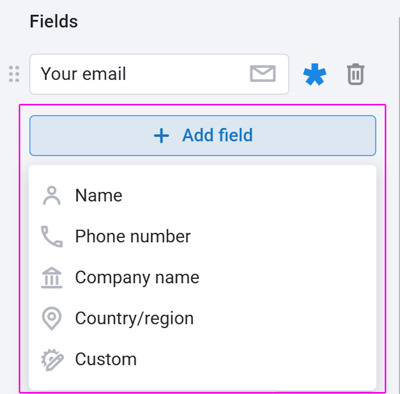
Task: Click the envelope icon in email field
Action: click(263, 74)
